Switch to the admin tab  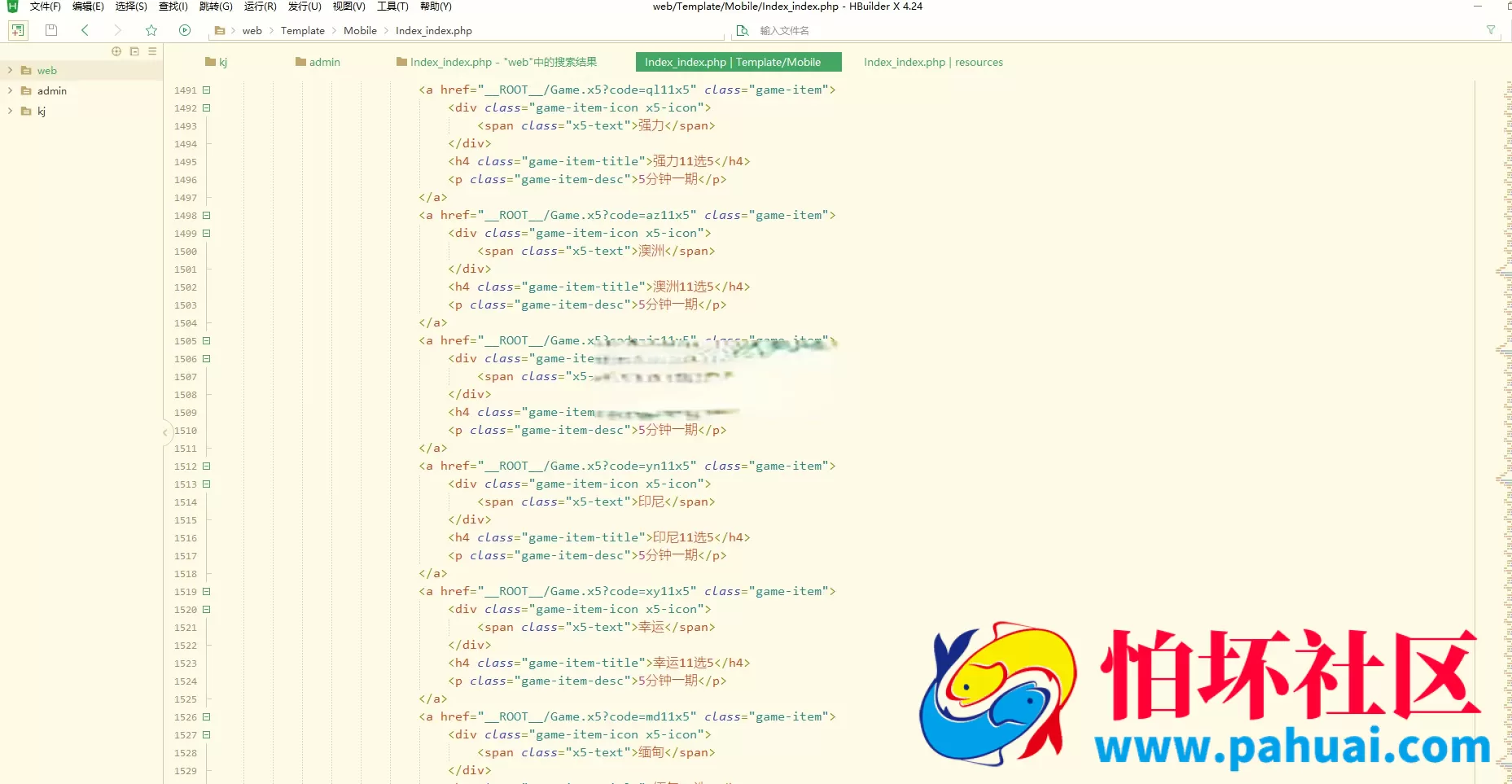pyautogui.click(x=318, y=62)
